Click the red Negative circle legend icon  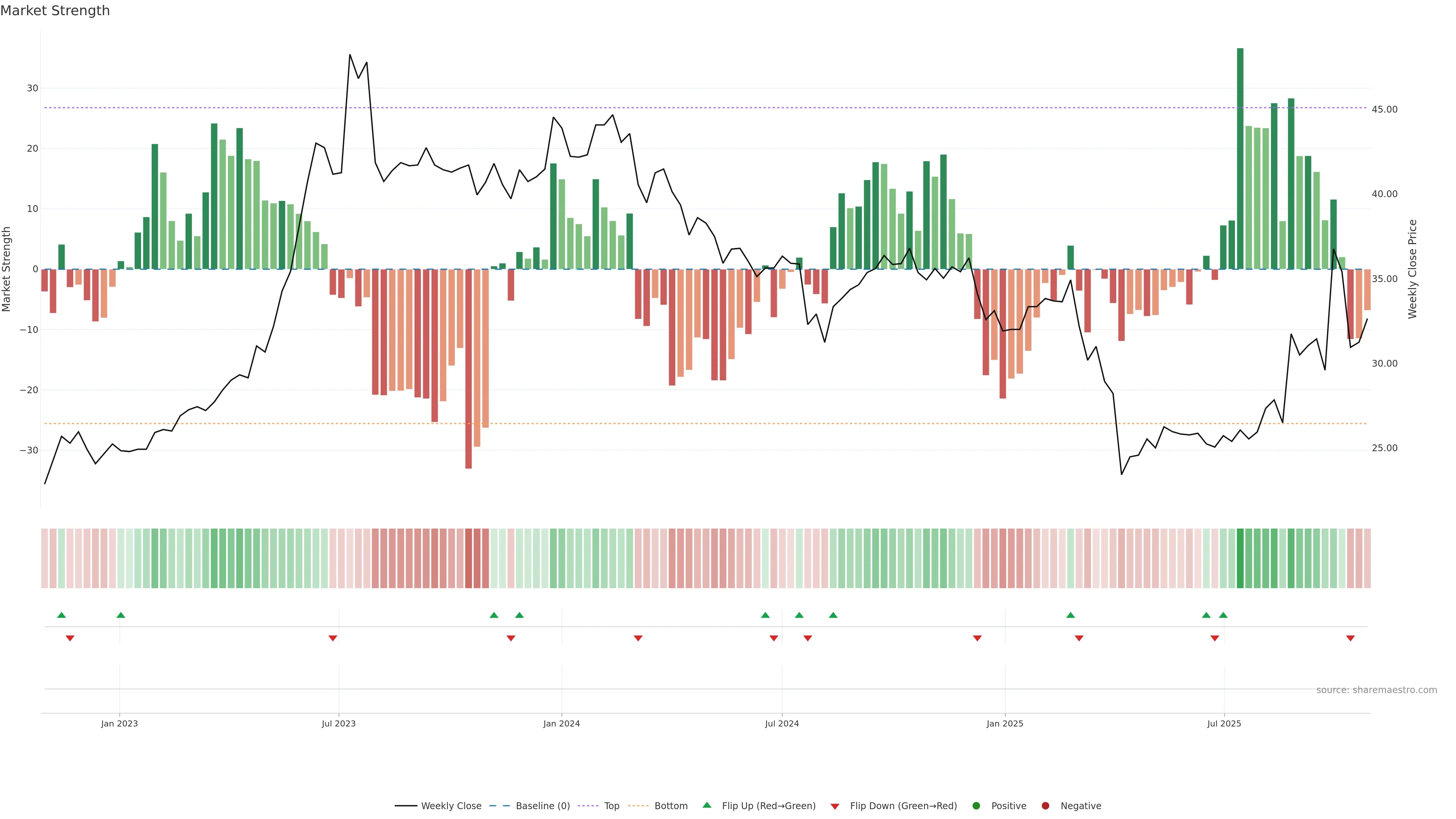1045,806
